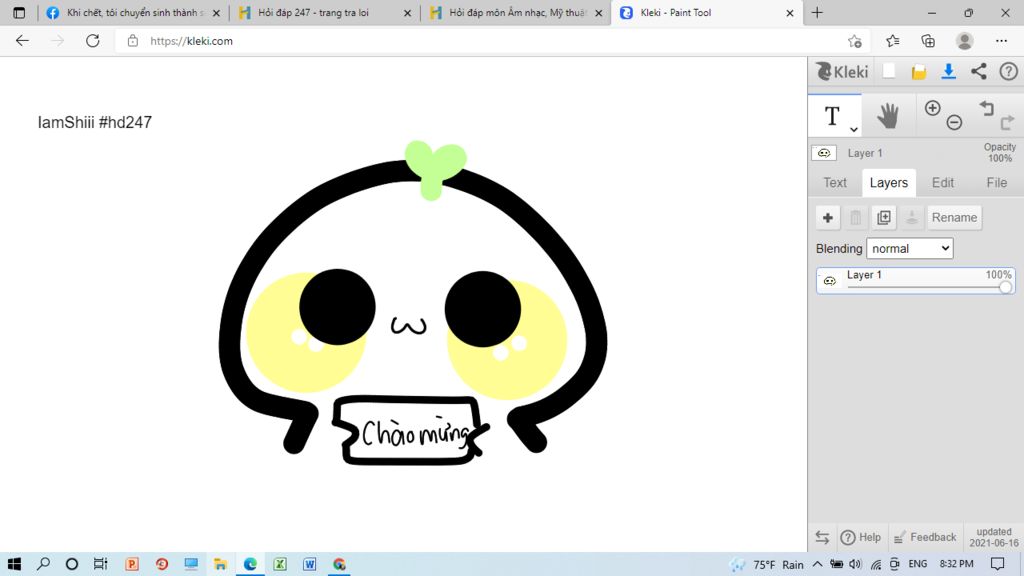Merge layer down
The height and width of the screenshot is (576, 1024).
pyautogui.click(x=912, y=217)
